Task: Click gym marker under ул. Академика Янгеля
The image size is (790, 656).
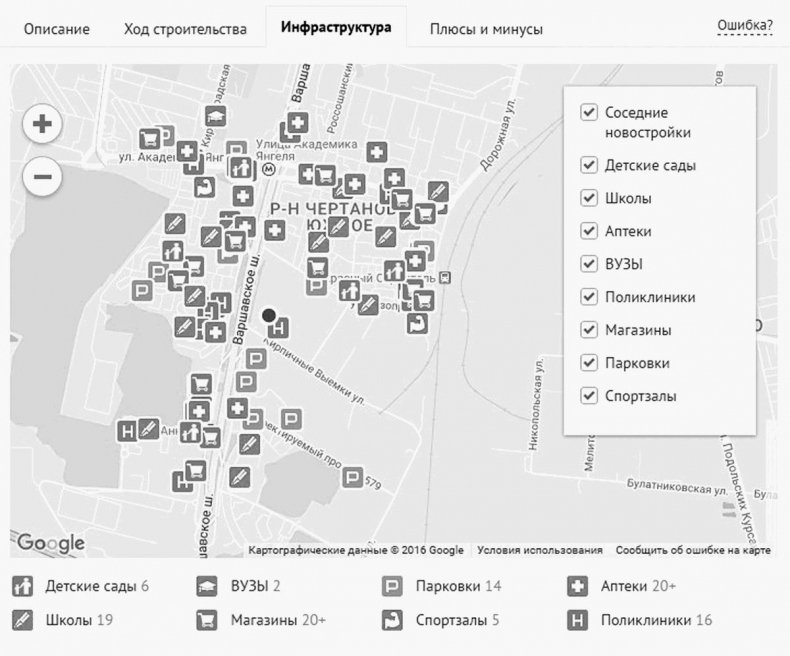Action: tap(205, 186)
